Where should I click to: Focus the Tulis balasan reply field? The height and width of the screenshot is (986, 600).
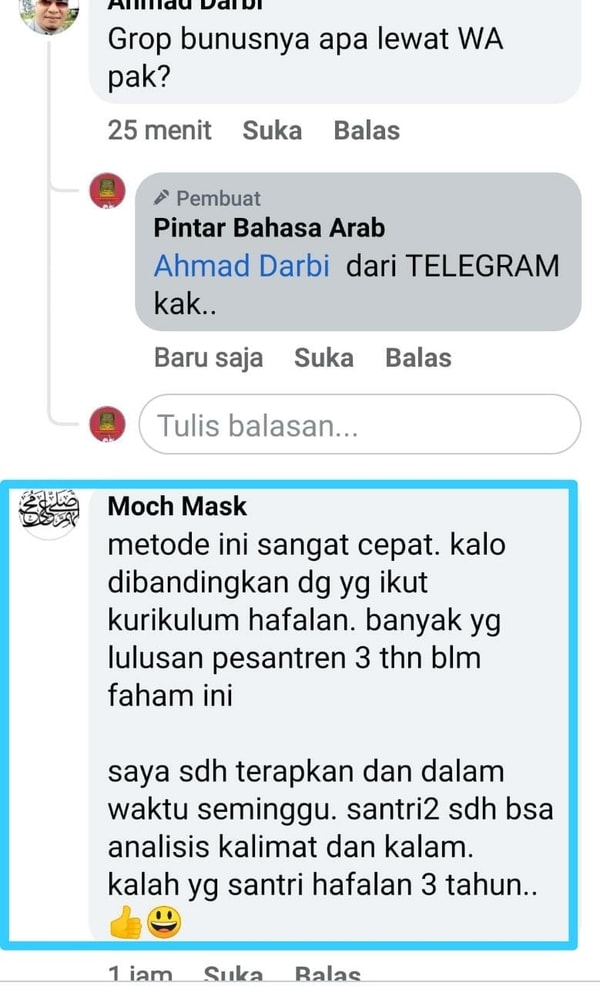[x=359, y=424]
